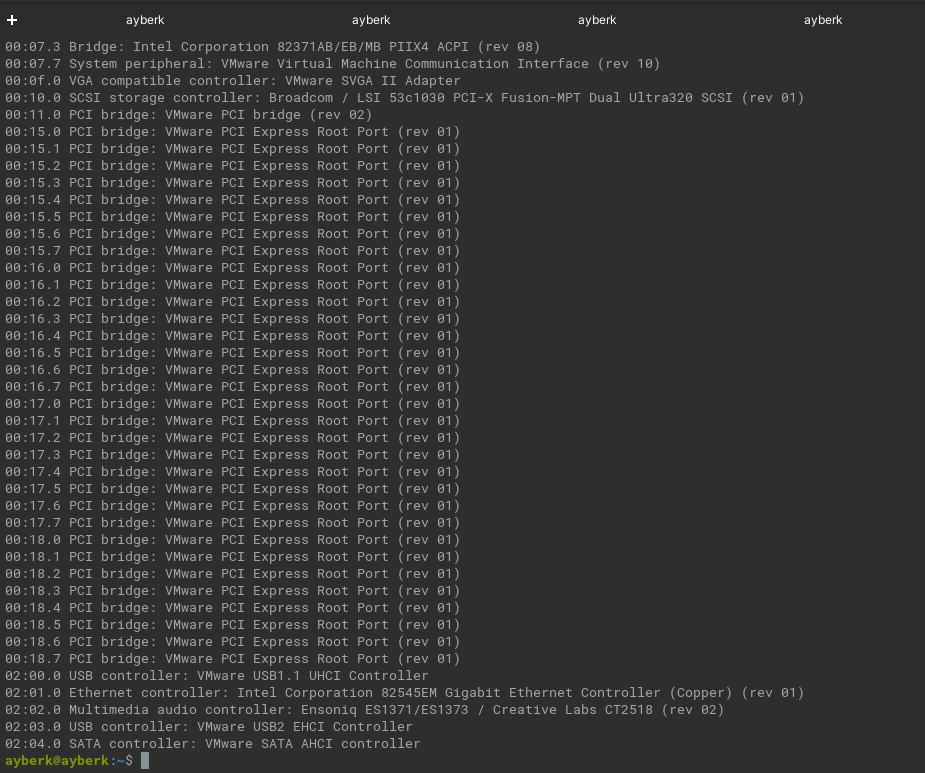Viewport: 925px width, 773px height.
Task: Click the 00:16.0 PCI bridge line
Action: coord(232,268)
